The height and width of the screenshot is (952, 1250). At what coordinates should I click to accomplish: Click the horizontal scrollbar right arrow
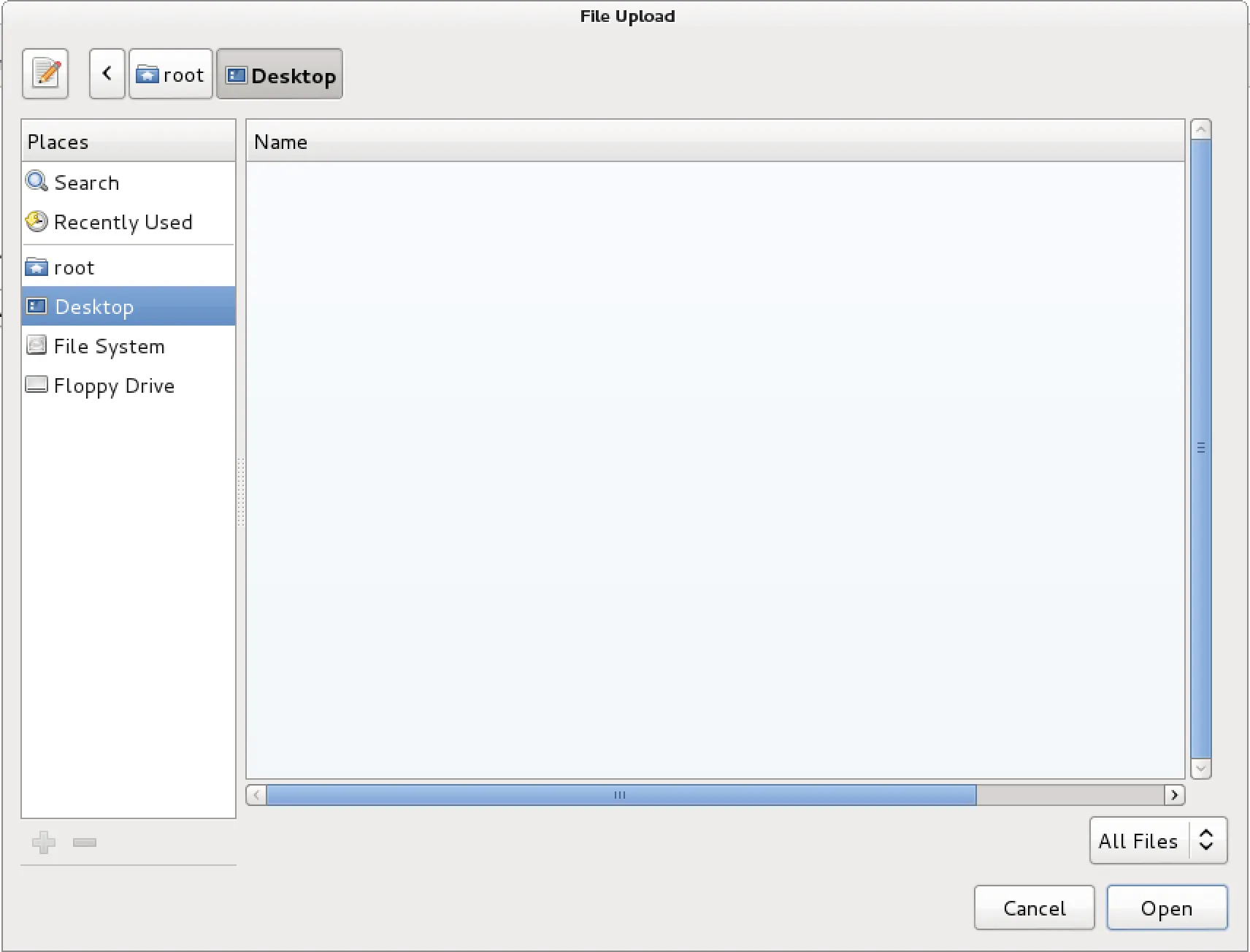pos(1174,795)
